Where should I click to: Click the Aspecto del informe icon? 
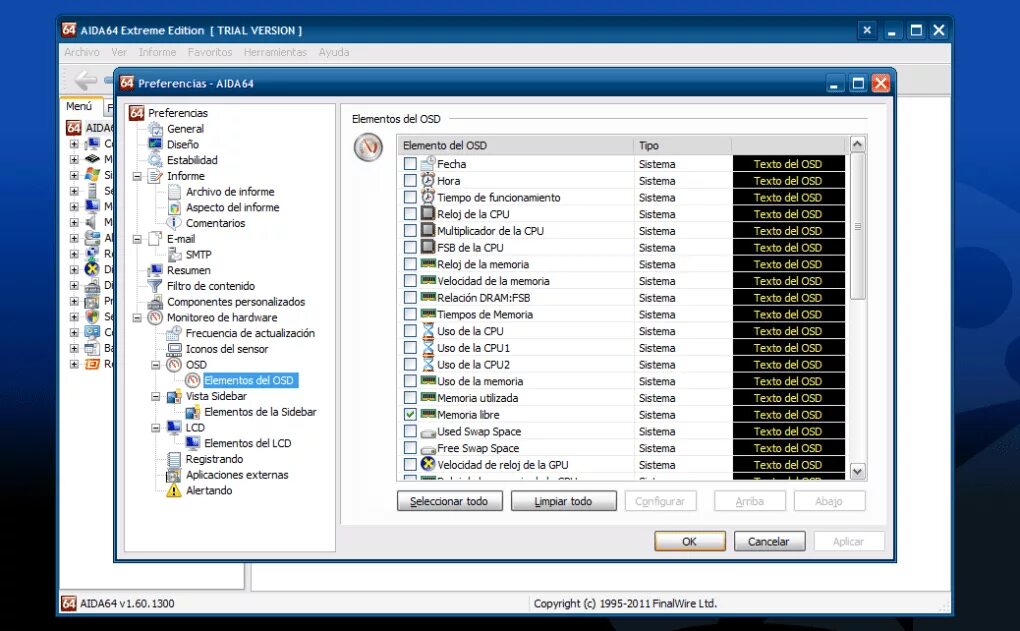174,208
